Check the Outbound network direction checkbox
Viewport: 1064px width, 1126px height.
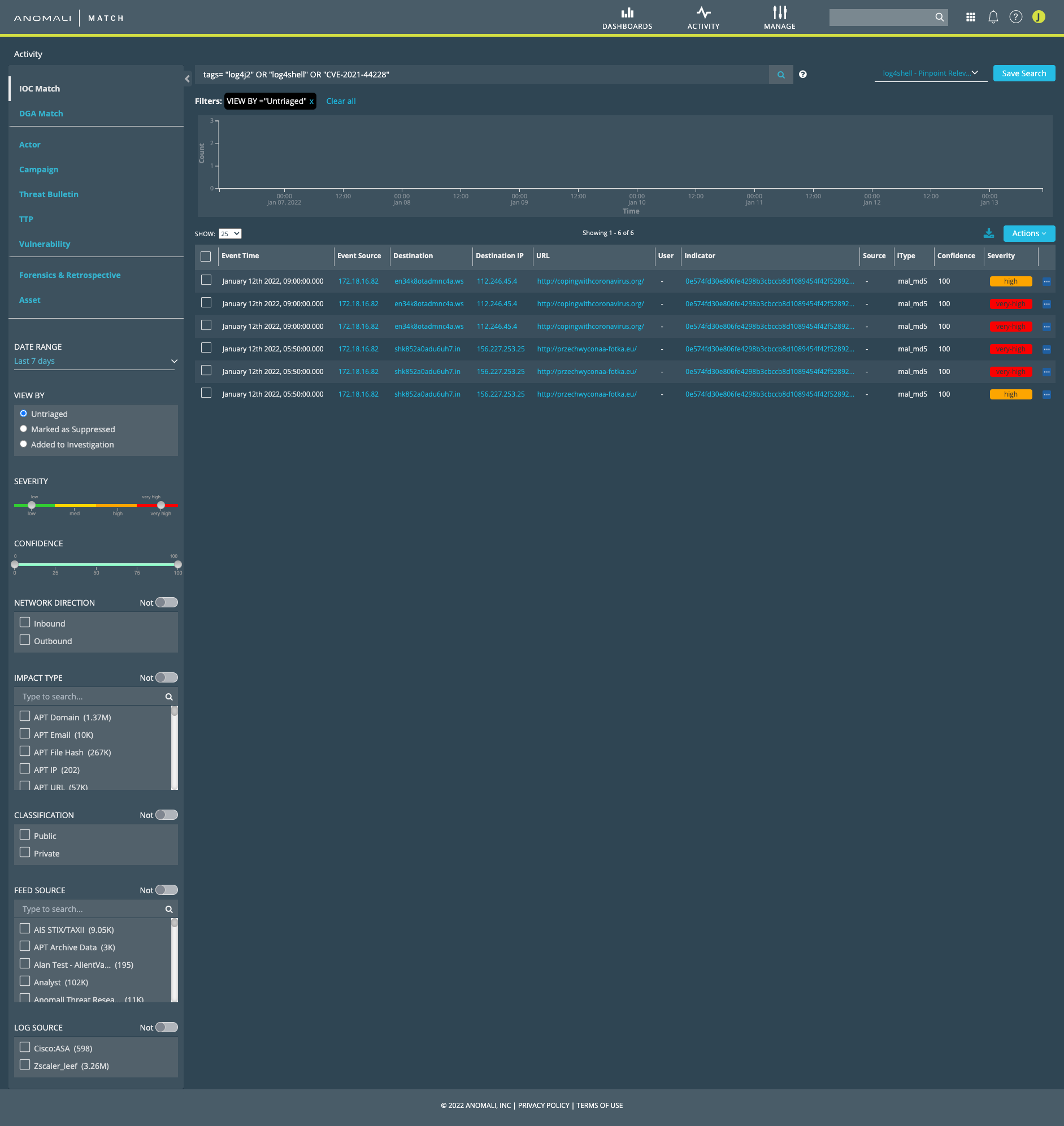pyautogui.click(x=25, y=640)
